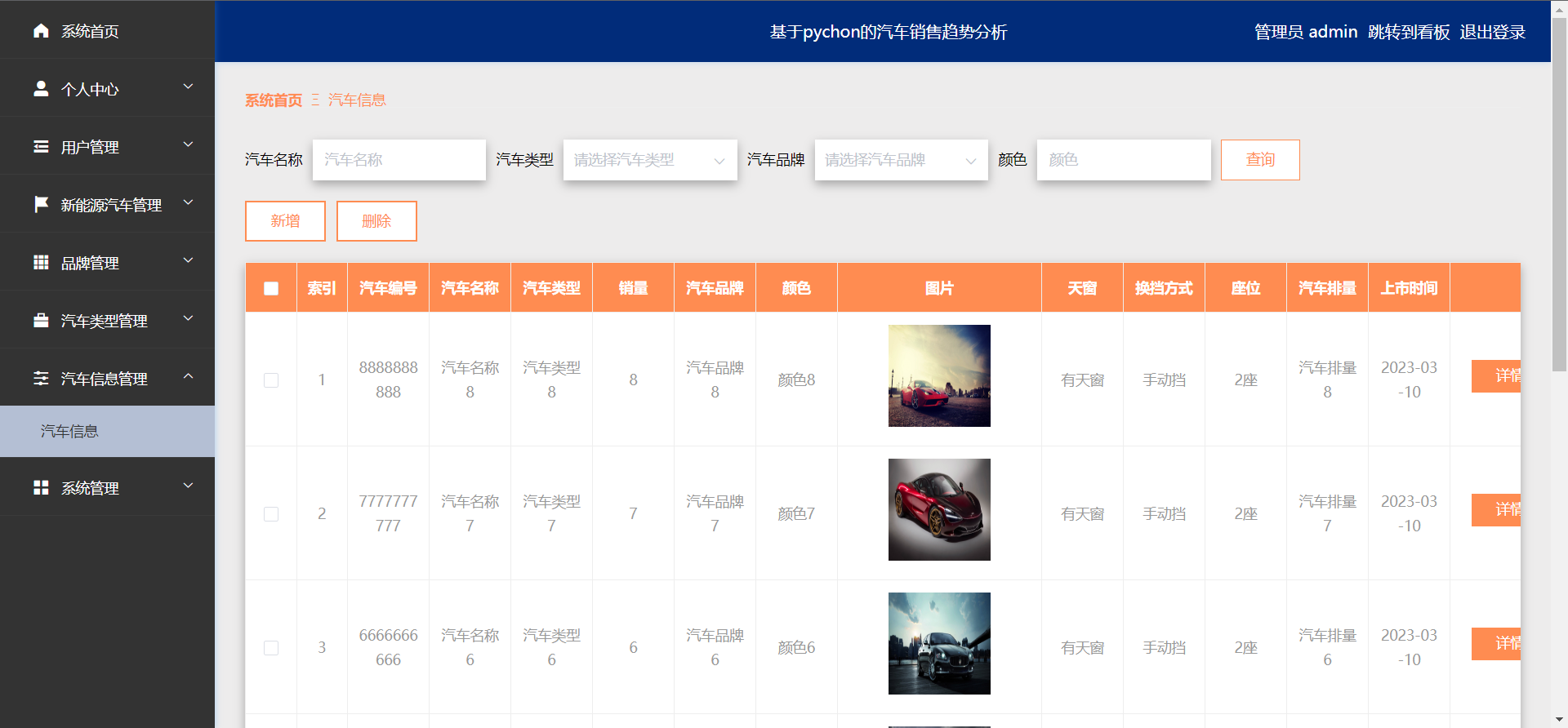Click the 汽车编号 cell 6666666666
This screenshot has width=1568, height=728.
pyautogui.click(x=388, y=647)
